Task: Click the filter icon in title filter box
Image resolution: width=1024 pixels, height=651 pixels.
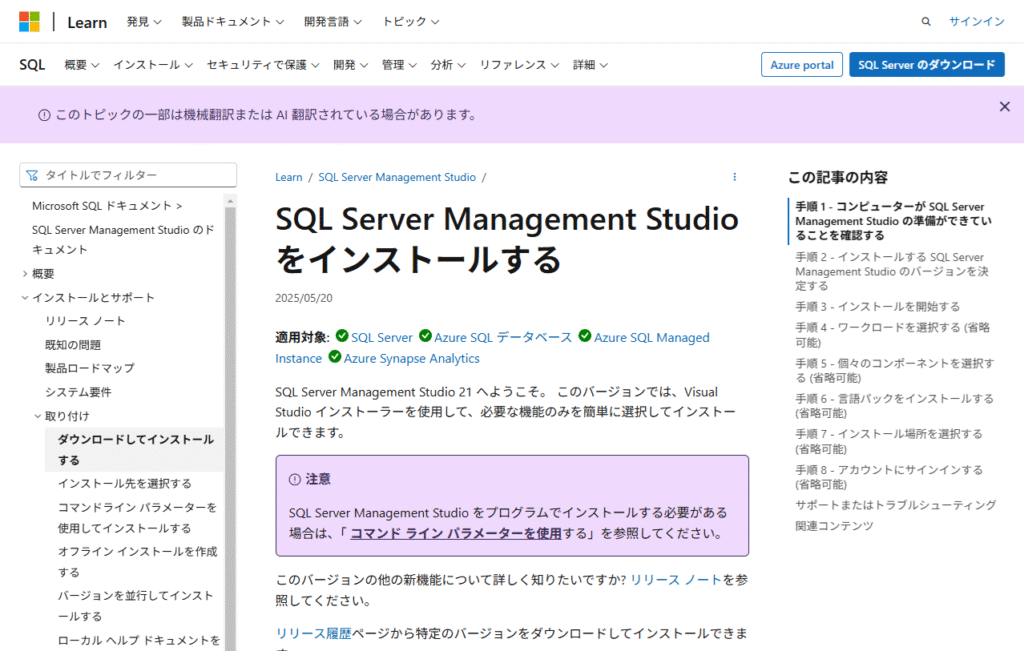Action: pos(32,175)
